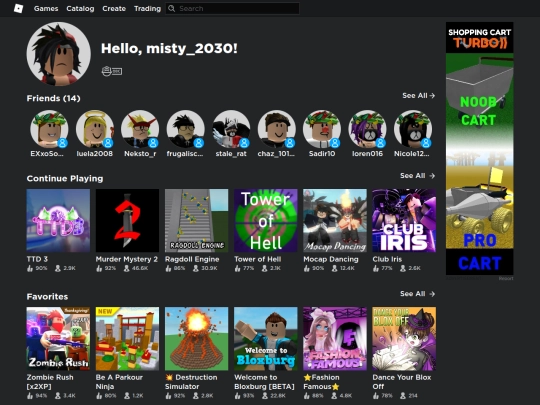The image size is (540, 405).
Task: Open Be A Parkour Ninja thumbnail
Action: (x=127, y=339)
